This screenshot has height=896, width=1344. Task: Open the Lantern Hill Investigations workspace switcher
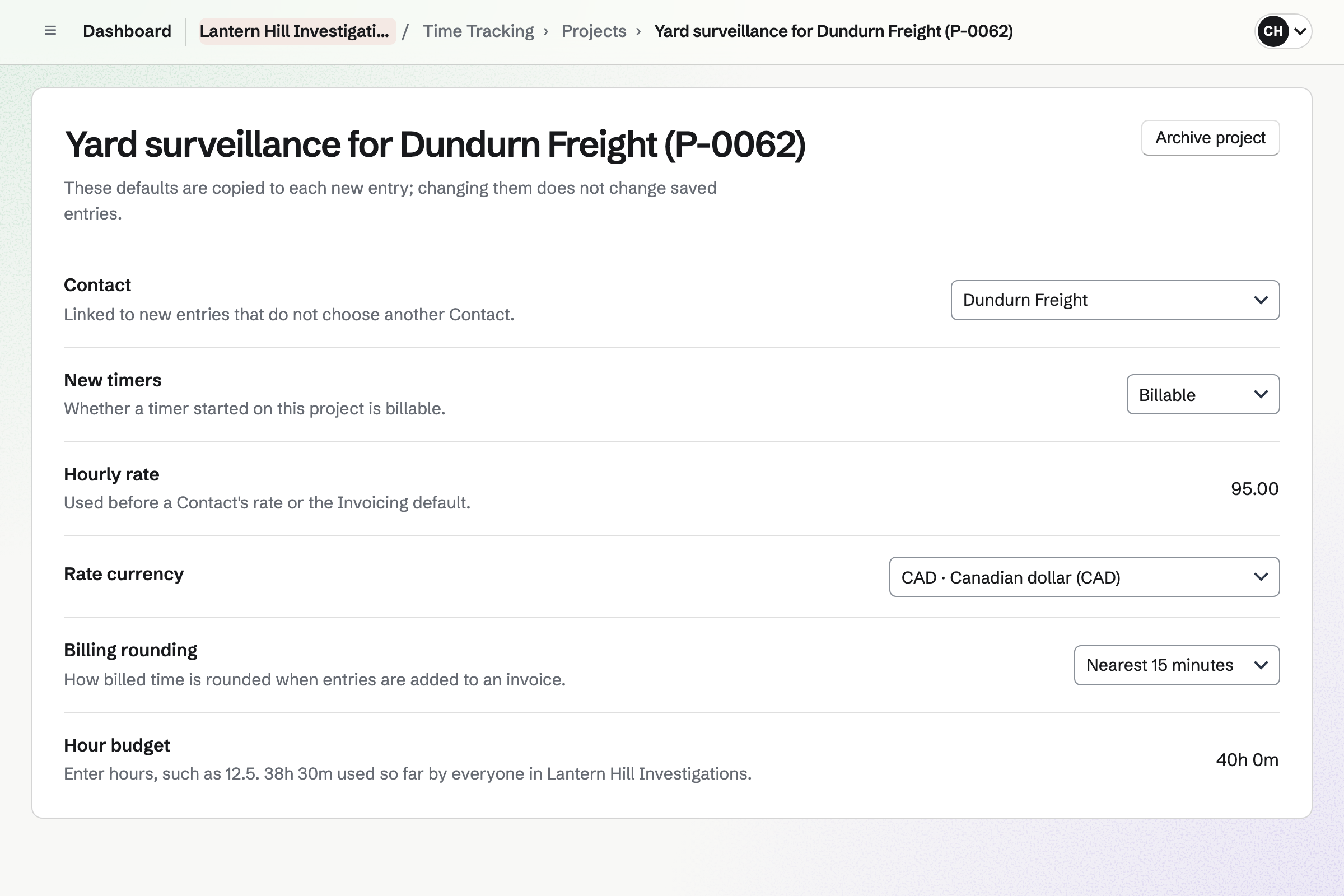pos(297,31)
